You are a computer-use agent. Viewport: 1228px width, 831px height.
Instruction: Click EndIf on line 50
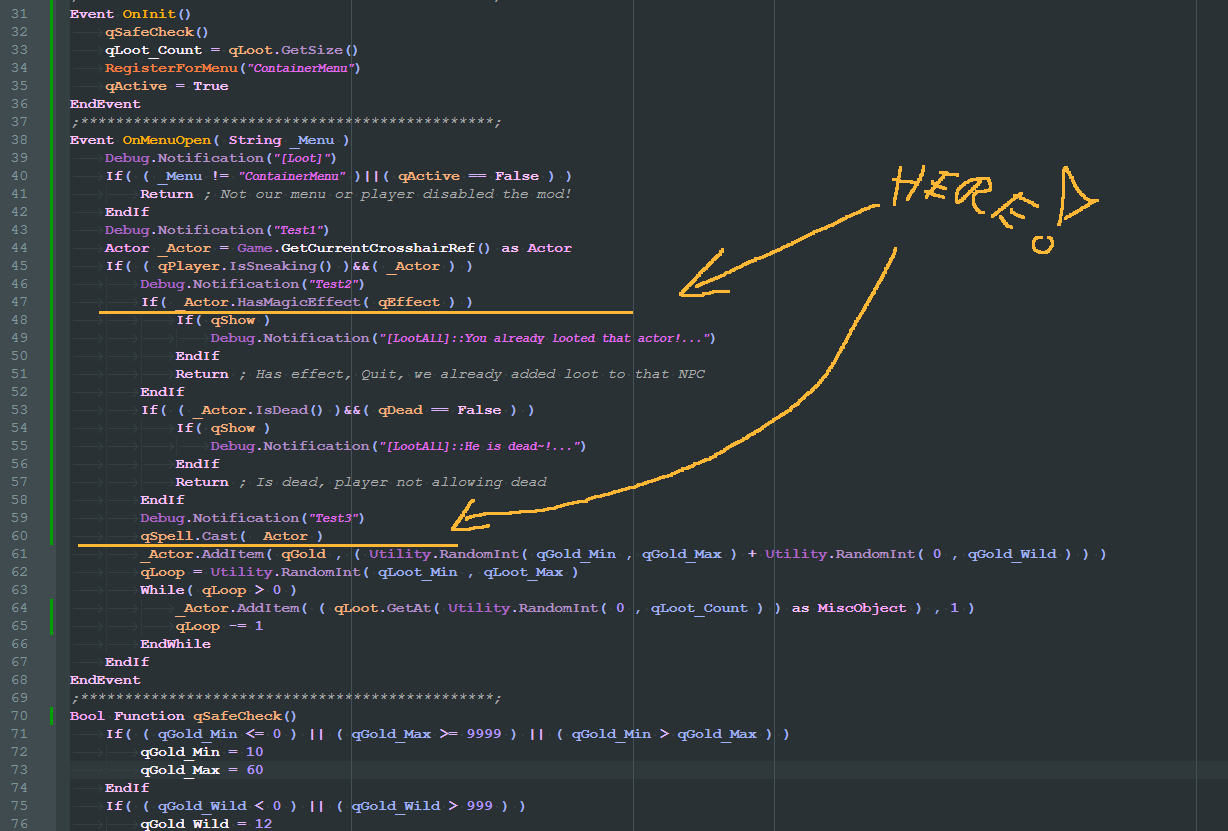click(197, 356)
